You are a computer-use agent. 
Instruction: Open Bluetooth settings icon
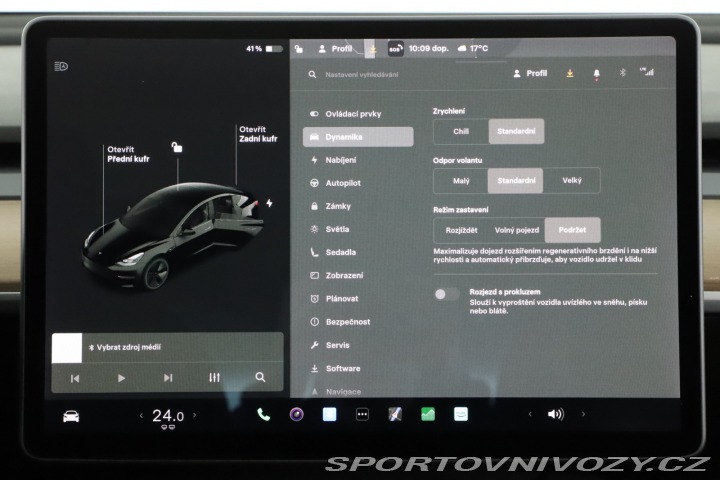coord(623,73)
